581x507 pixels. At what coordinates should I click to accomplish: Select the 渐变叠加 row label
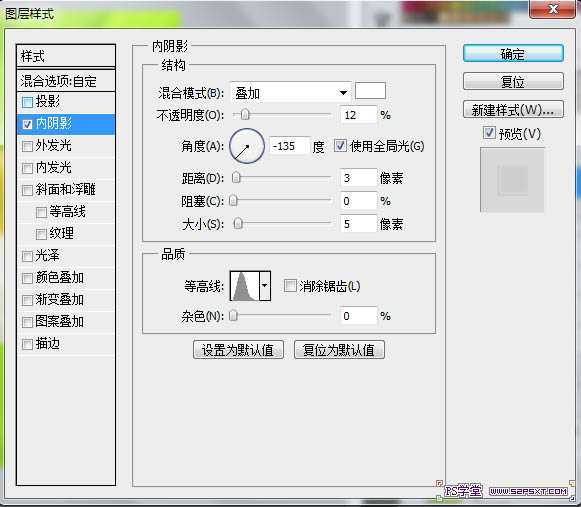(60, 299)
